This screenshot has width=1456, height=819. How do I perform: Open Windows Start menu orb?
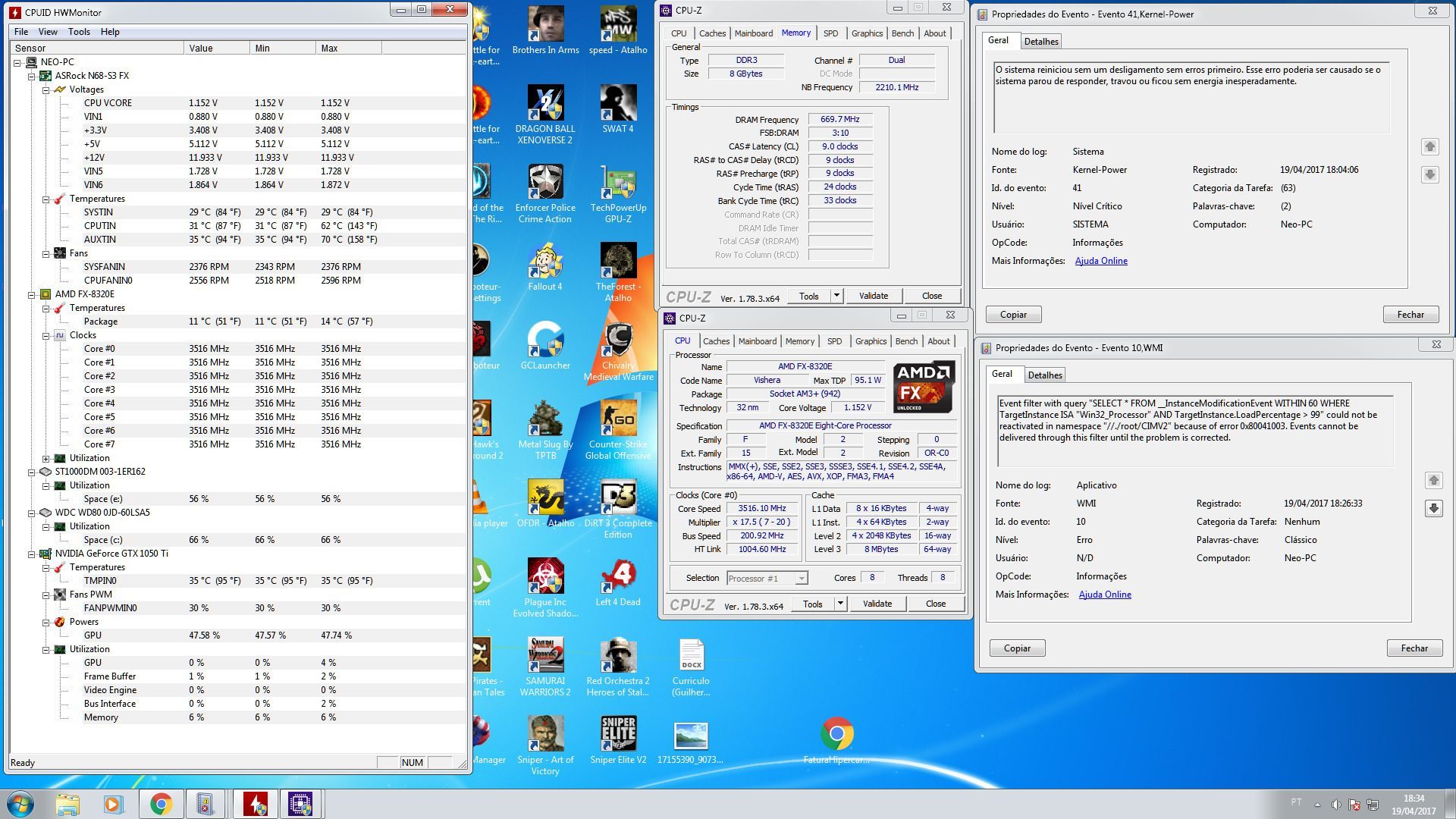tap(20, 804)
